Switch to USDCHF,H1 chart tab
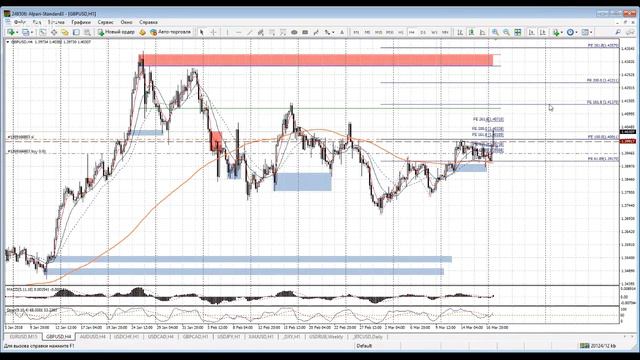640x360 pixels. pos(127,337)
